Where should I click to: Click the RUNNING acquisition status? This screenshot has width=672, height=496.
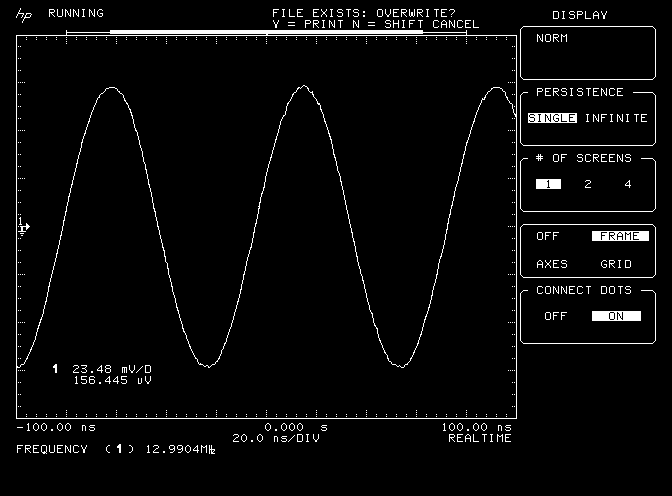(x=75, y=14)
